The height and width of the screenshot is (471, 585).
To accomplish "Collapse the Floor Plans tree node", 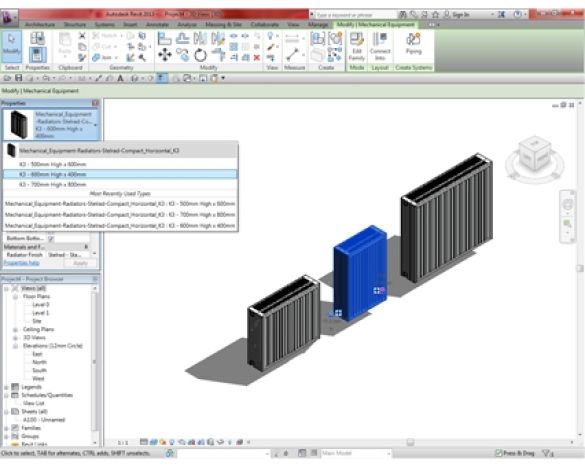I will [15, 296].
